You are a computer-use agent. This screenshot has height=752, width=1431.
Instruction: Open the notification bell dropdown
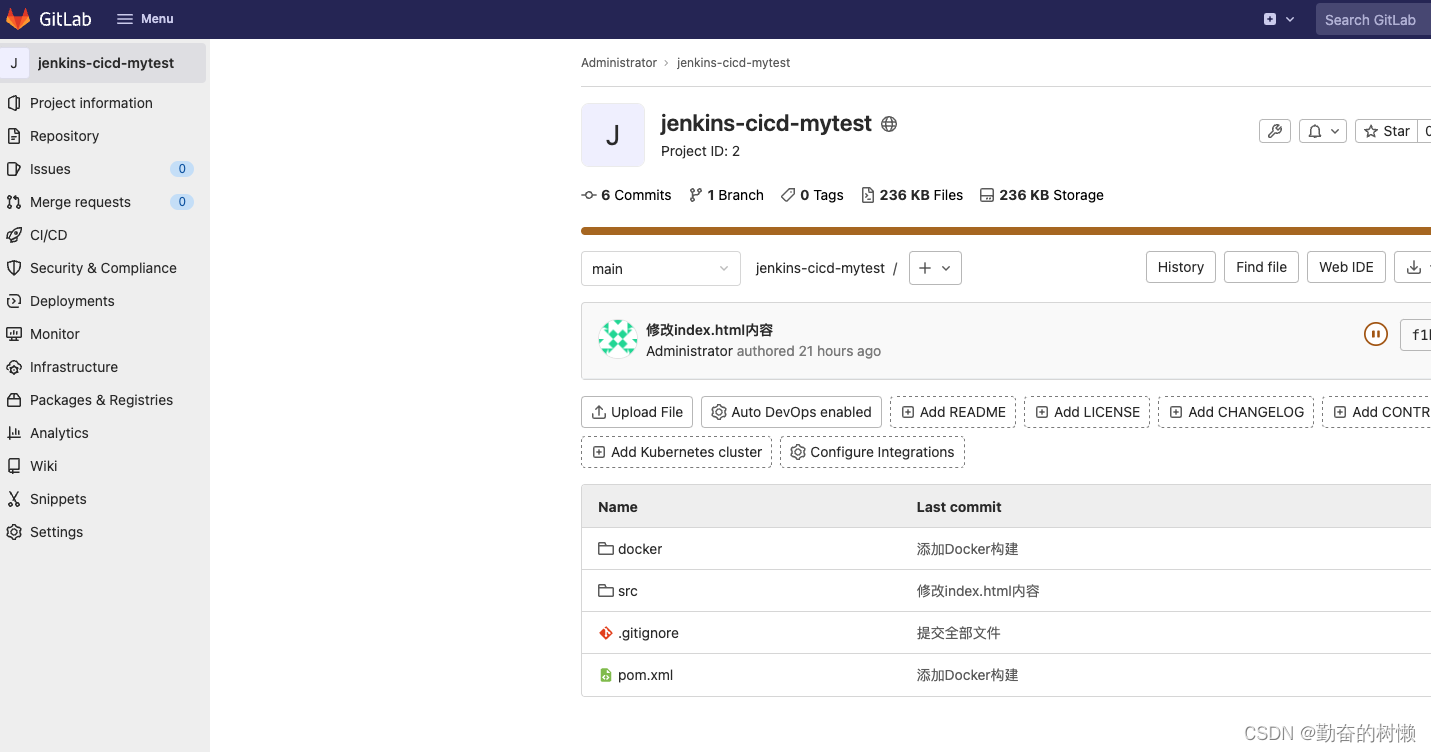pos(1322,131)
